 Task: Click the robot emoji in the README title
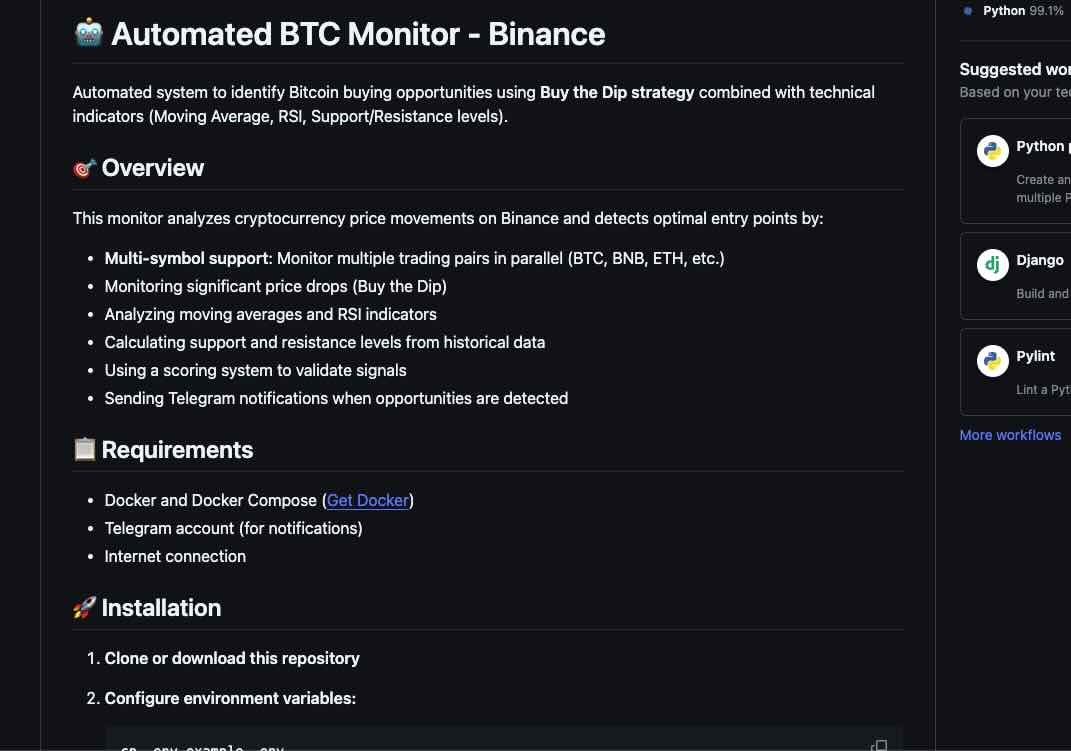(x=88, y=33)
